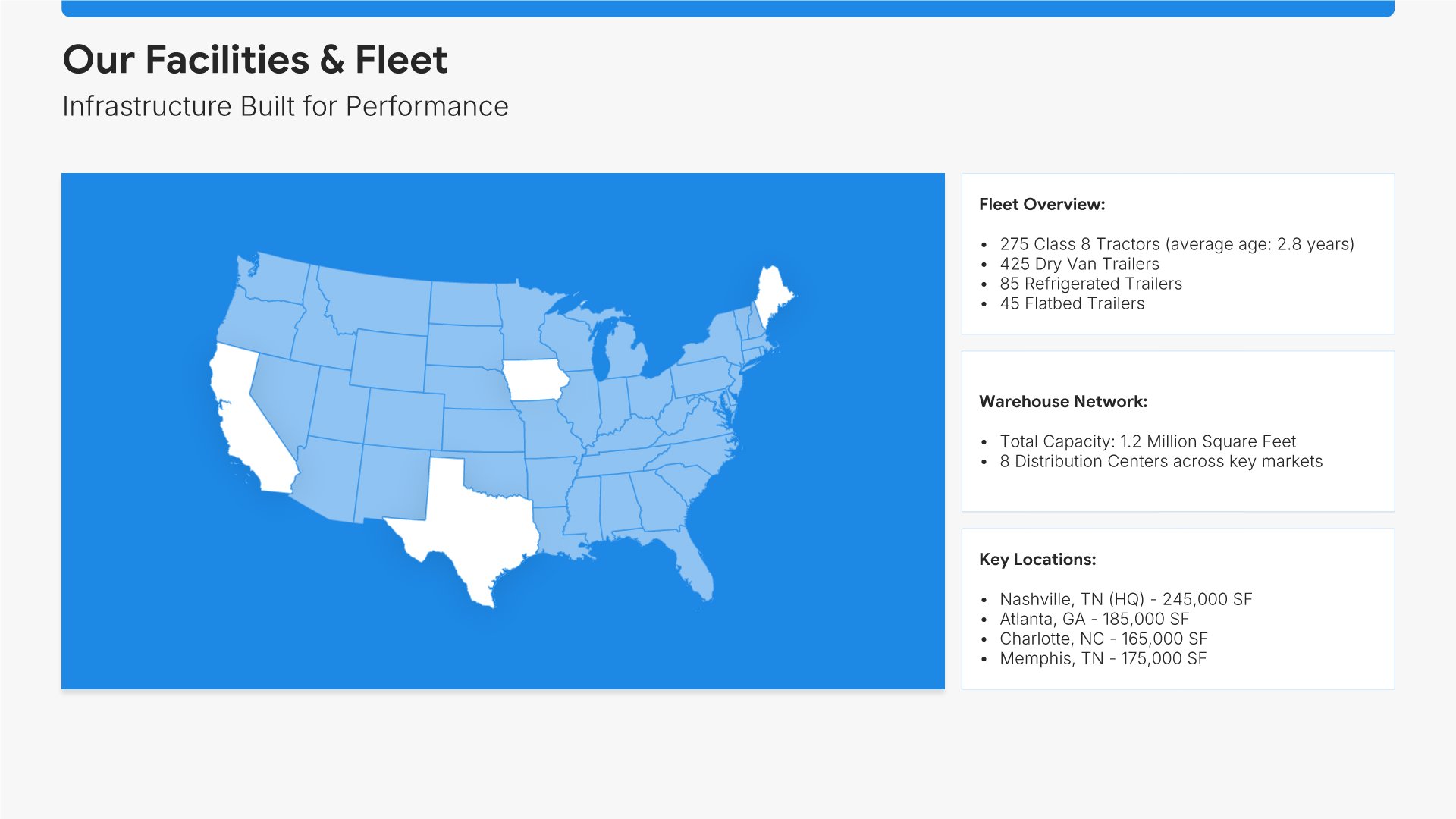Select the "Charlotte, NC - 165,000 SF" line
This screenshot has width=1456, height=819.
pos(1103,639)
